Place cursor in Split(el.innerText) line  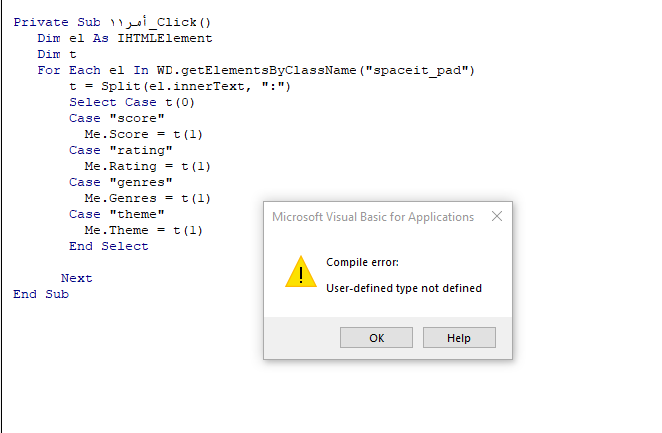pos(180,87)
